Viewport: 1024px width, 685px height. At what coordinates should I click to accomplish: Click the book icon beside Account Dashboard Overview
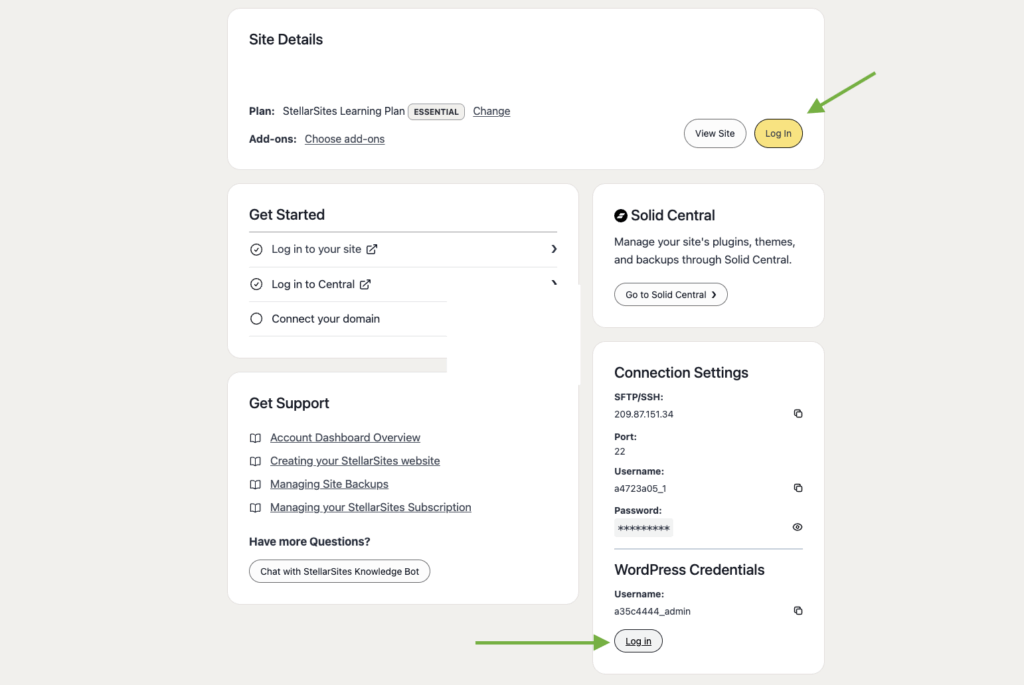pyautogui.click(x=255, y=437)
